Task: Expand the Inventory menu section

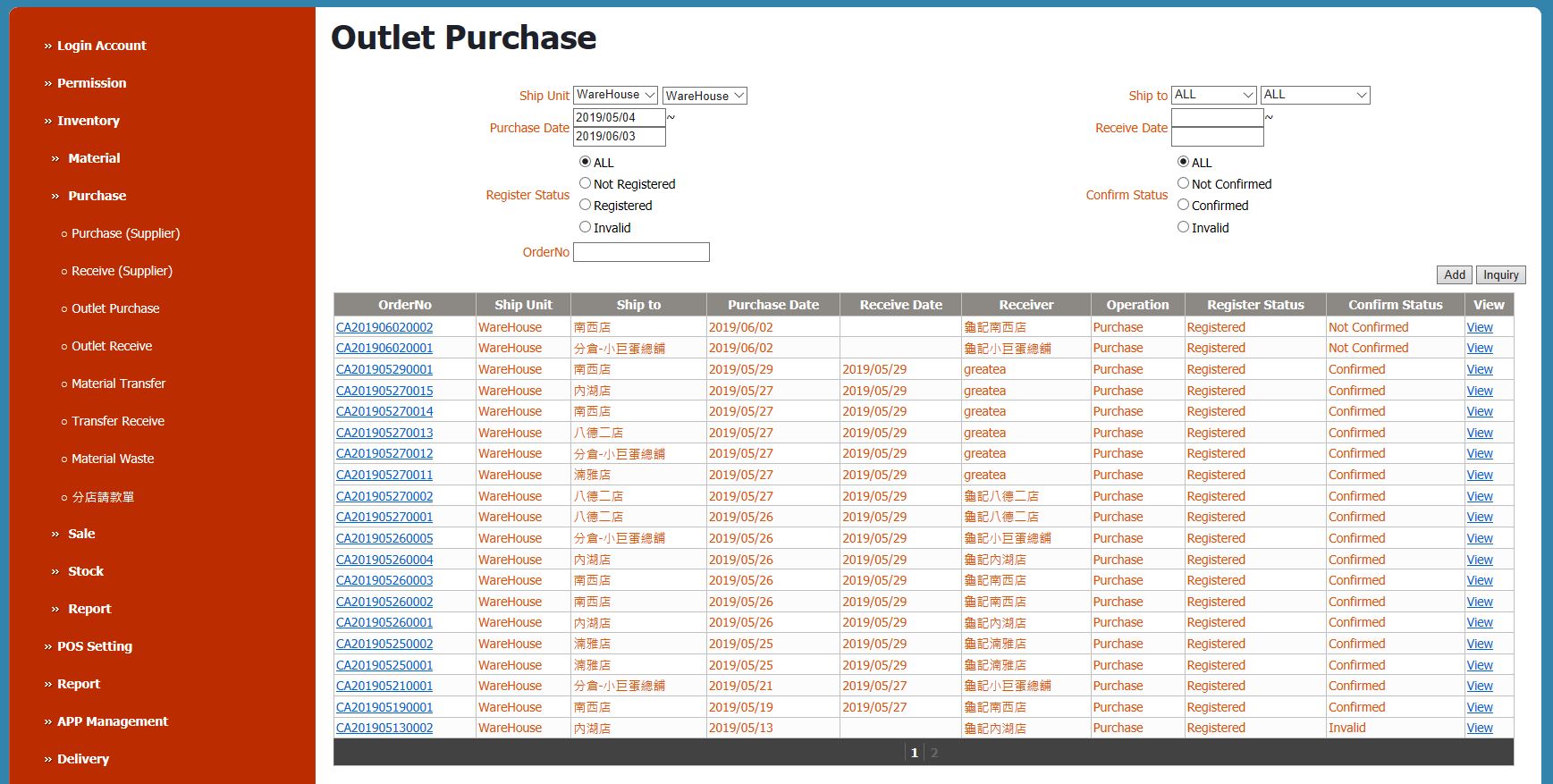Action: pos(88,121)
